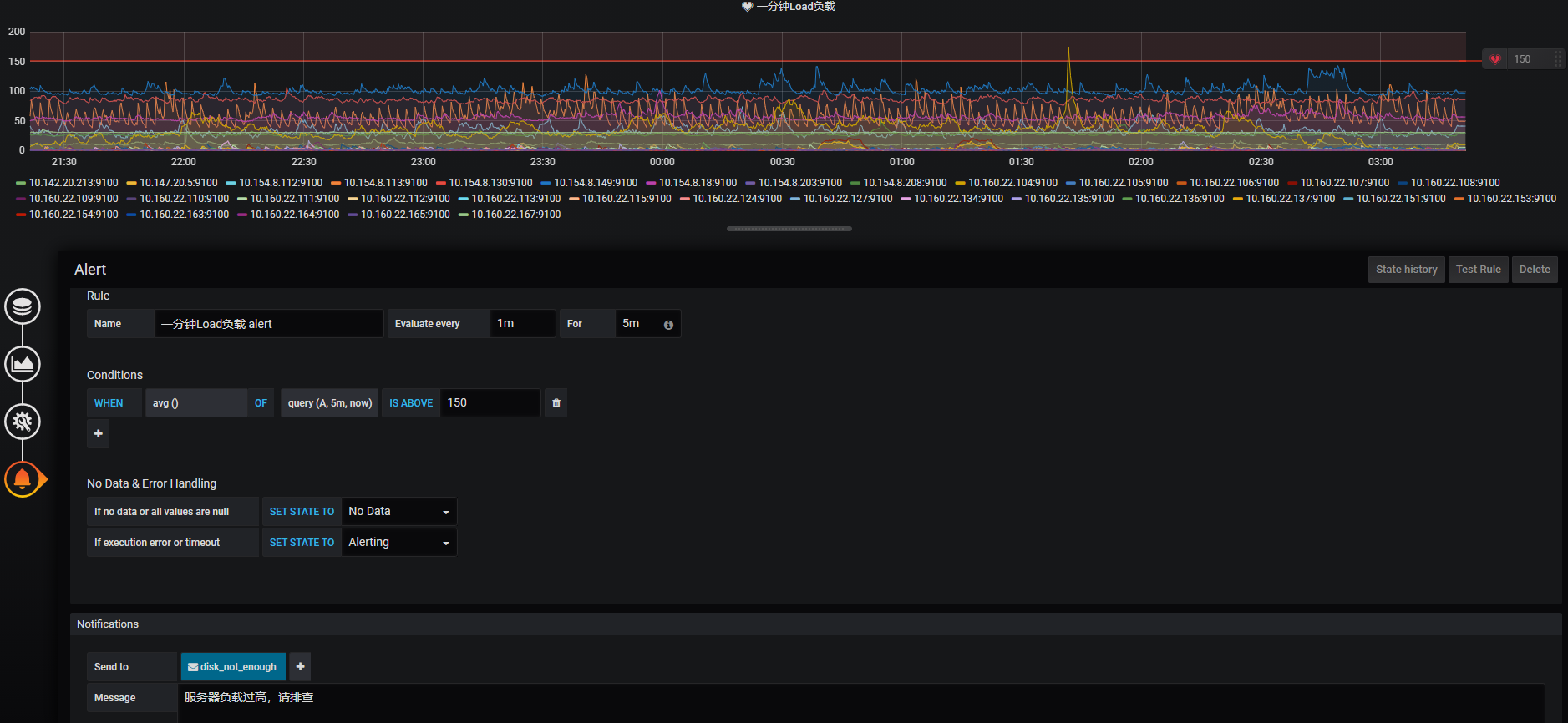This screenshot has width=1568, height=723.
Task: Select the Alert bell tab icon
Action: pos(23,479)
